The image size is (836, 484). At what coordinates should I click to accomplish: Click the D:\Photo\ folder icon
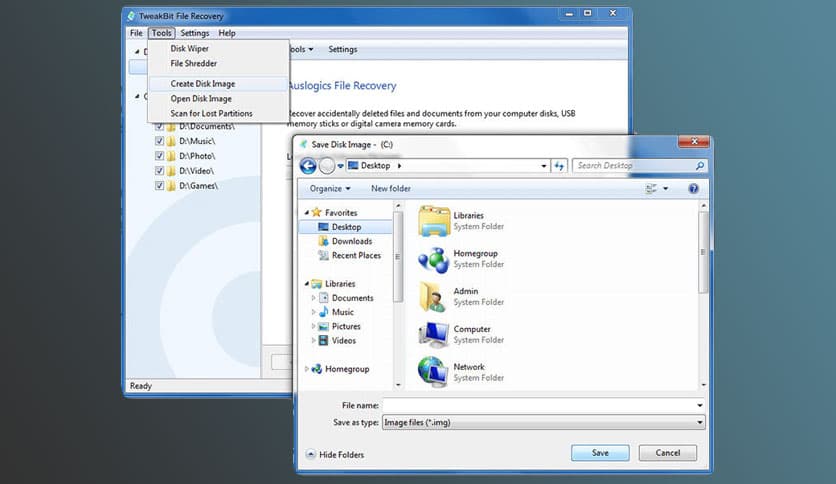pos(171,156)
